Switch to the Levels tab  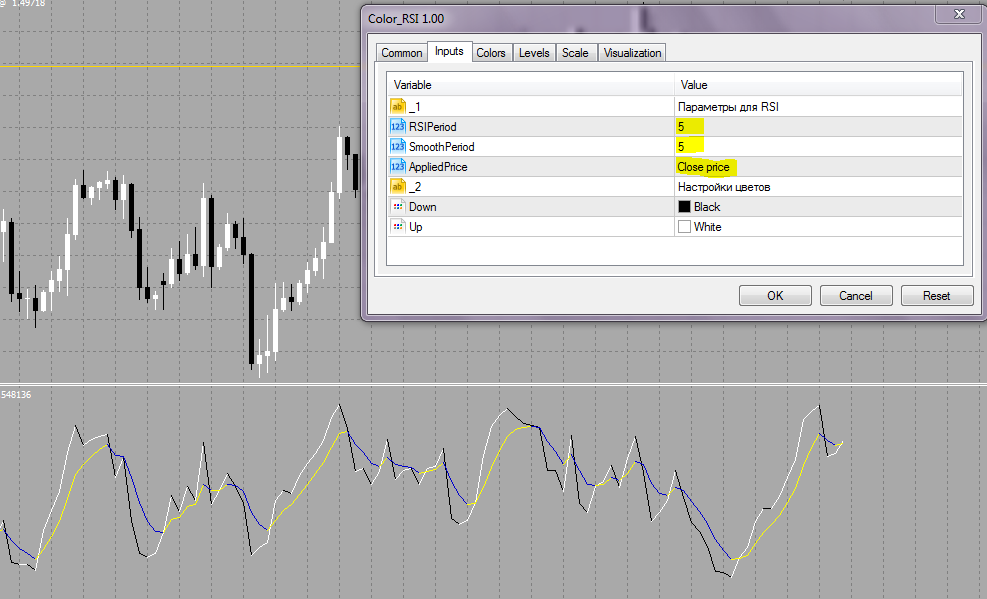coord(533,52)
